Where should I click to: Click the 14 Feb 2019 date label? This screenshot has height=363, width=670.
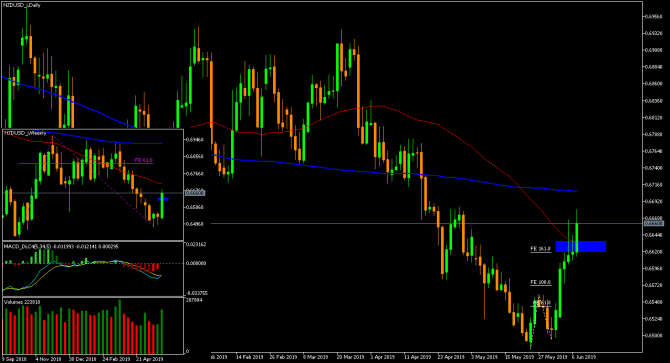(250, 357)
